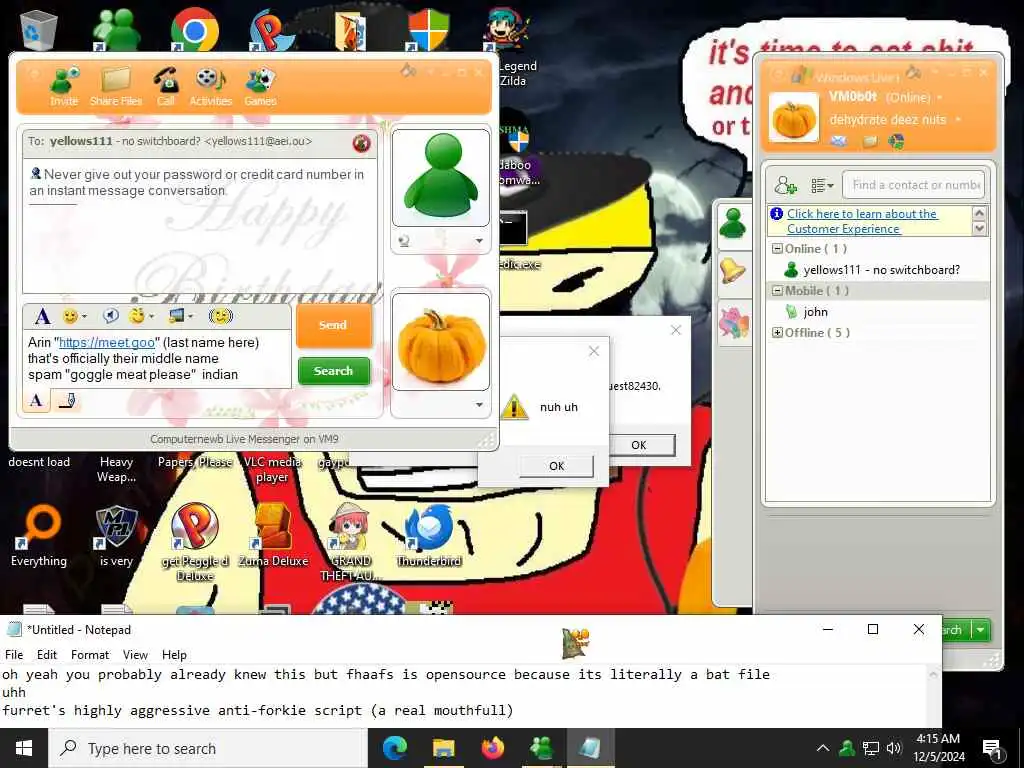Click the Find a contact search field
The image size is (1024, 768).
pyautogui.click(x=913, y=185)
